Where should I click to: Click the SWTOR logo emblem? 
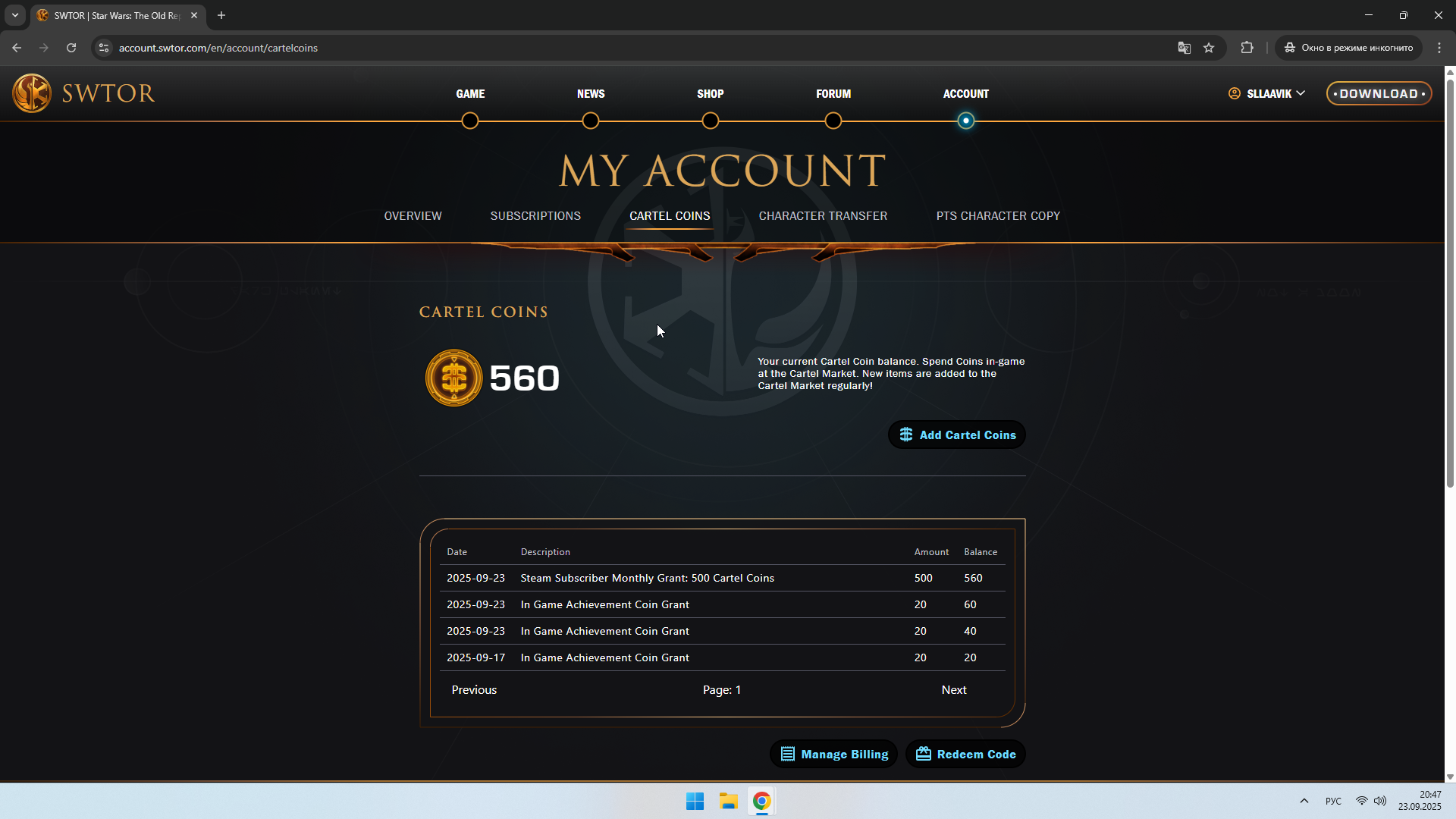pyautogui.click(x=32, y=93)
